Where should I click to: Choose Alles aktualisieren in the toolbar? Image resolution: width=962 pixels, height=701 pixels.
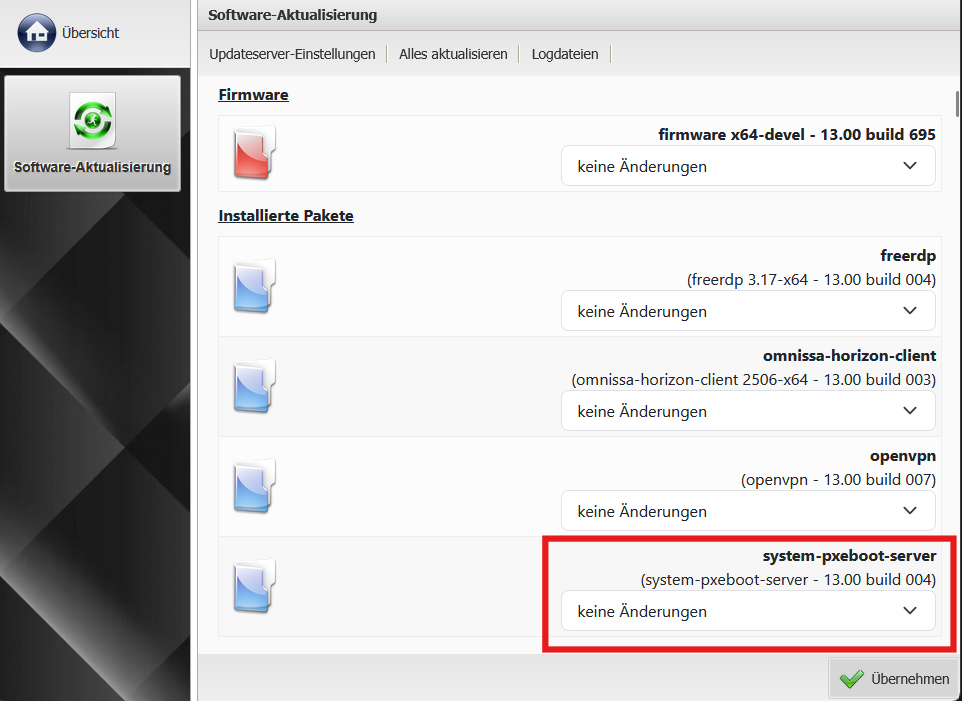click(x=453, y=54)
